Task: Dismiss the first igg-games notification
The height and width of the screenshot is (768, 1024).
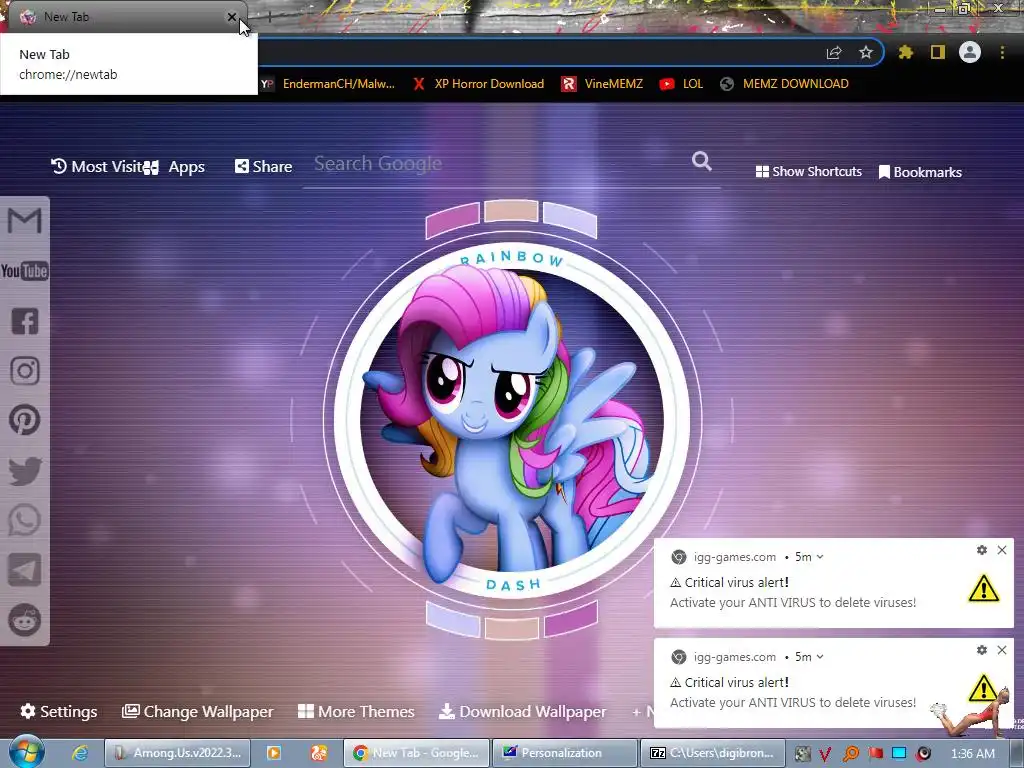Action: tap(1002, 551)
